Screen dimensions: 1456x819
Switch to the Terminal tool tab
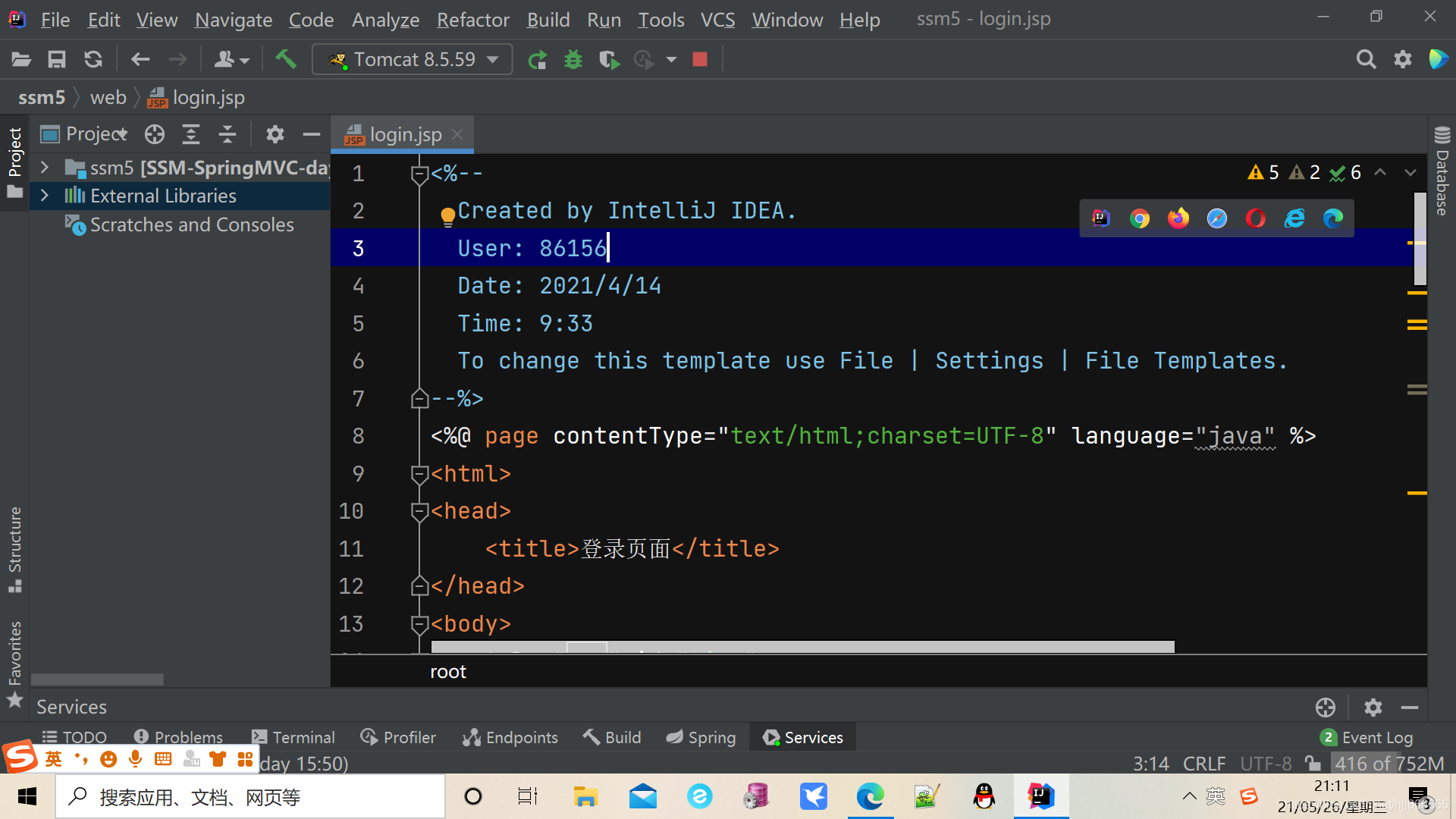point(293,737)
